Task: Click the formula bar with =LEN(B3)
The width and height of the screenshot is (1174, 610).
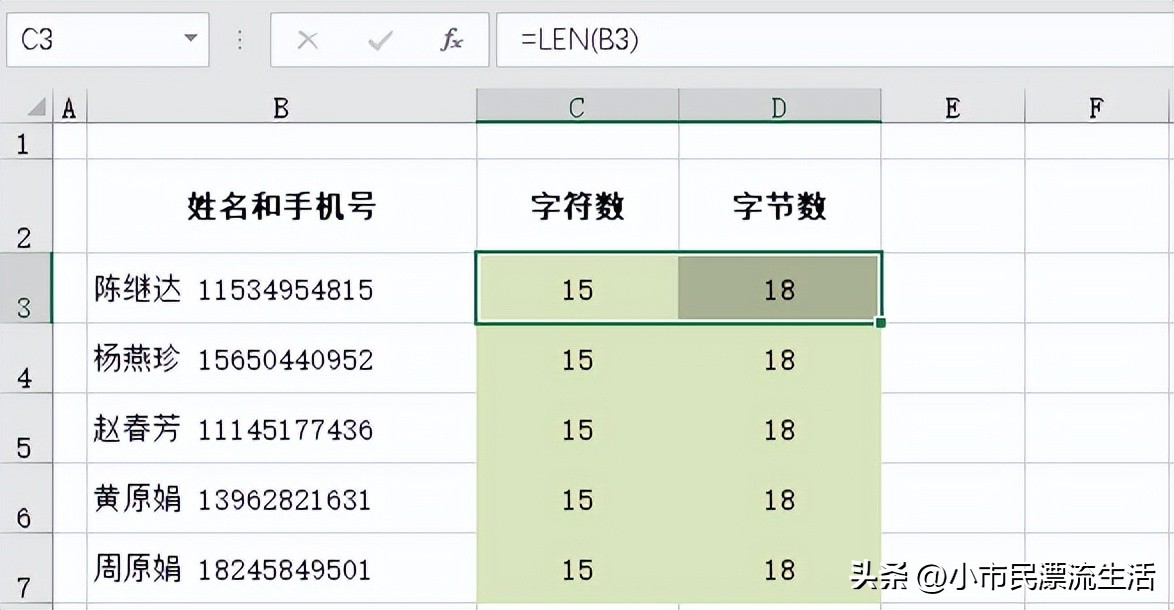Action: pos(835,39)
